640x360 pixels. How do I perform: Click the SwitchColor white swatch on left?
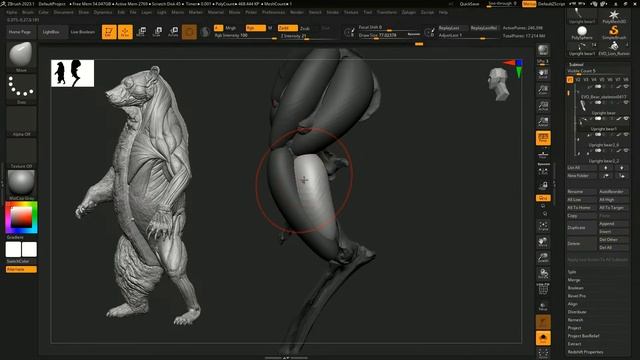[x=13, y=249]
